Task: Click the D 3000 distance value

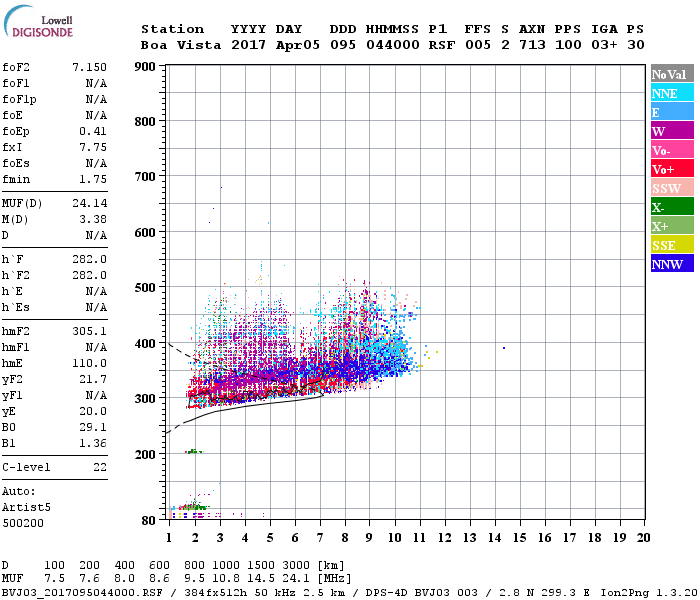Action: point(296,566)
